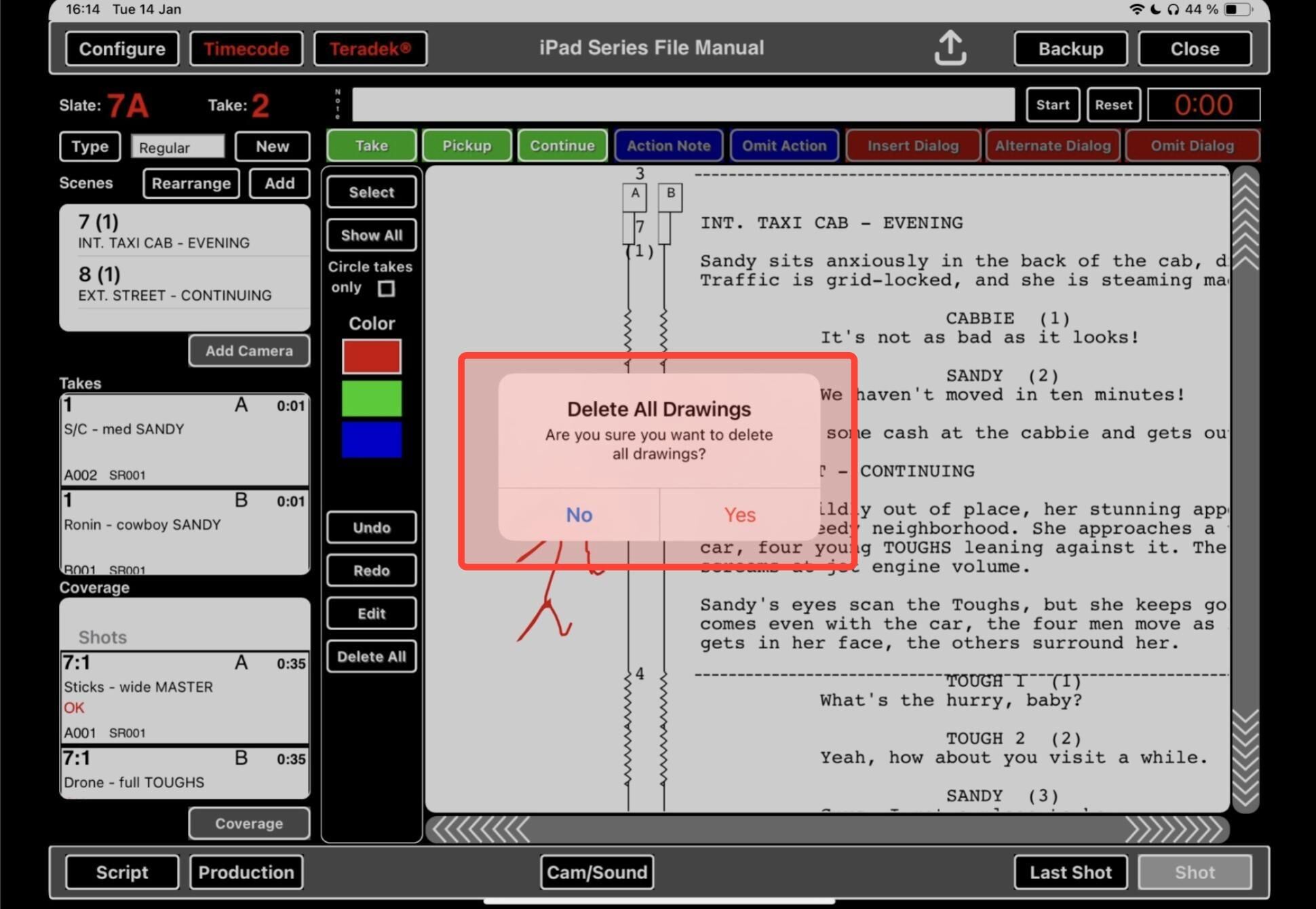The image size is (1316, 909).
Task: Tap the battery status icon
Action: [x=1238, y=9]
